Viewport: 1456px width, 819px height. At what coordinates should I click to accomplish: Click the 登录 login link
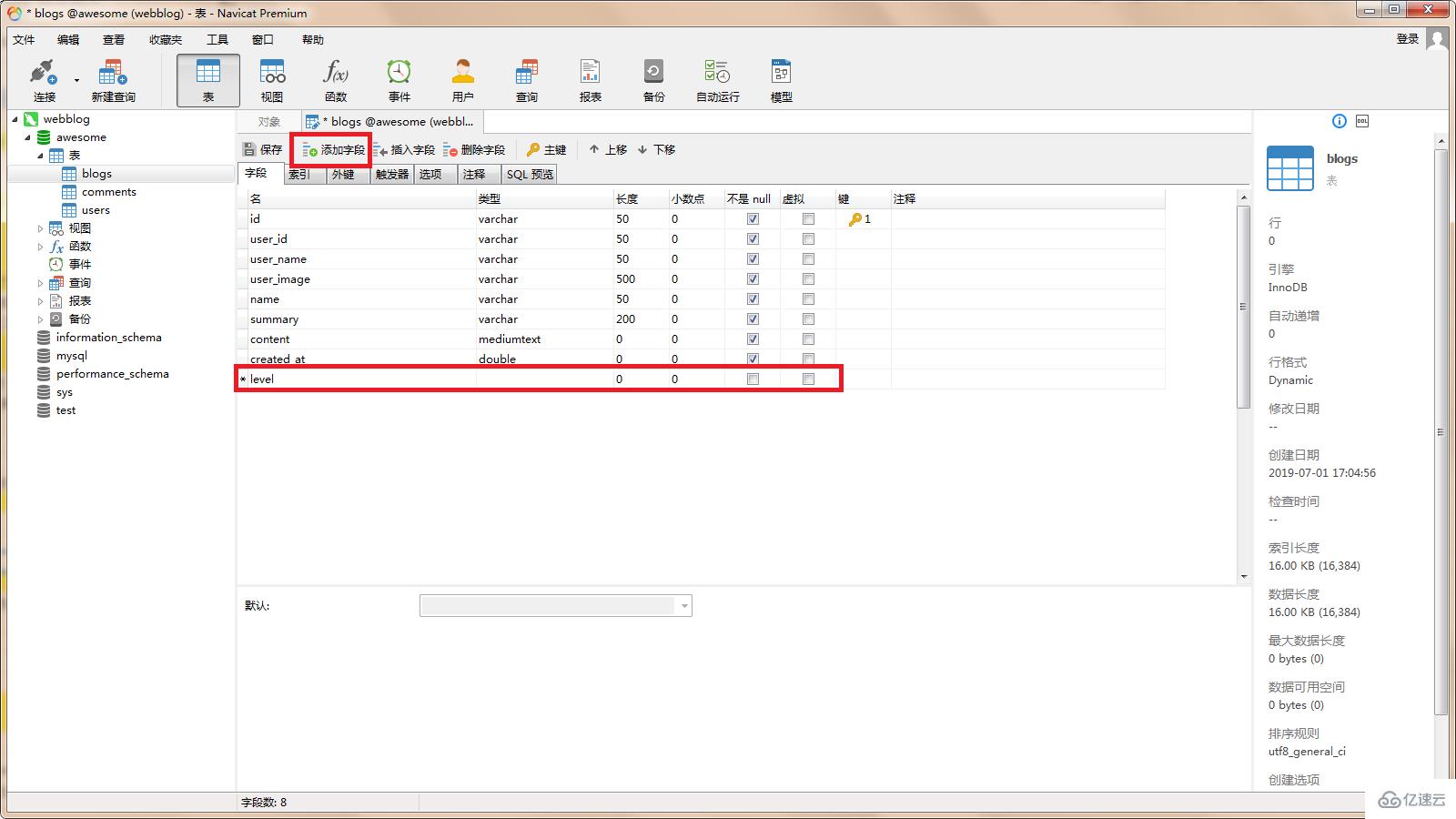point(1408,39)
